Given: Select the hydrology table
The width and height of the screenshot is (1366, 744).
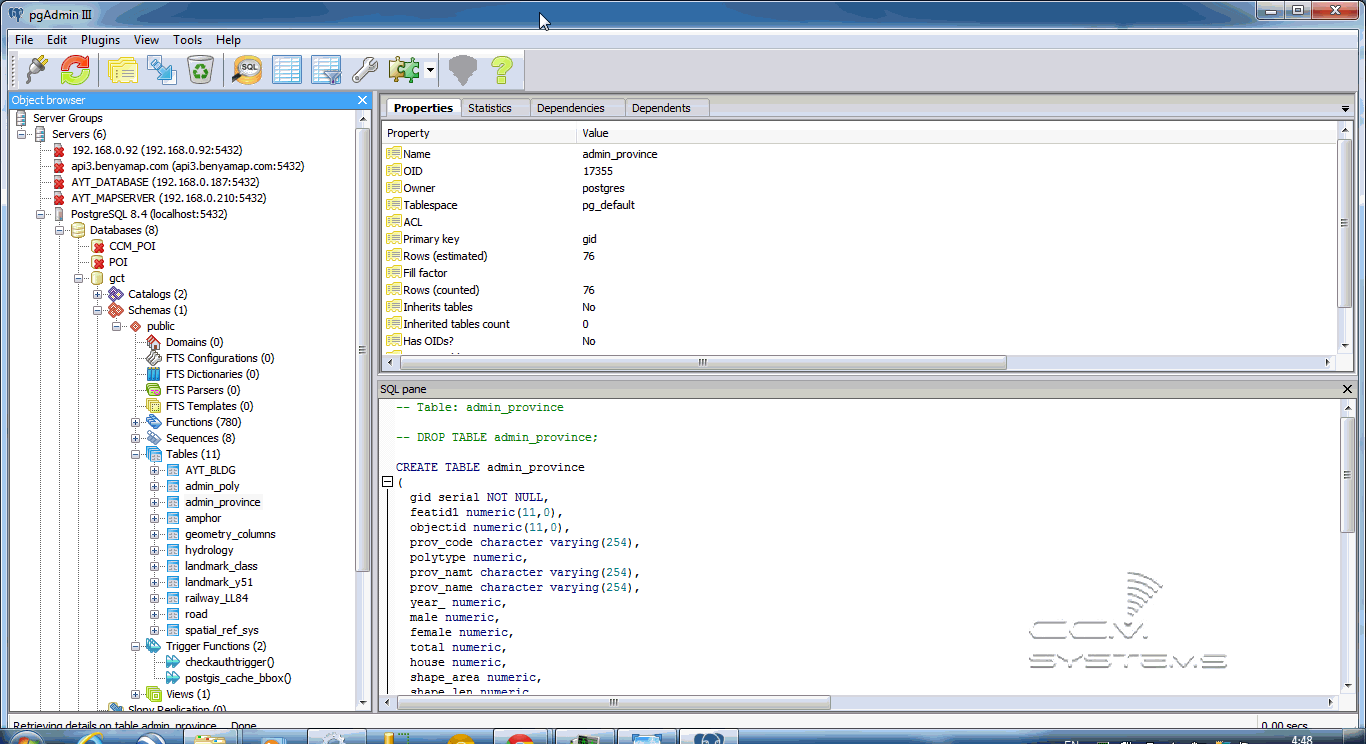Looking at the screenshot, I should [209, 550].
